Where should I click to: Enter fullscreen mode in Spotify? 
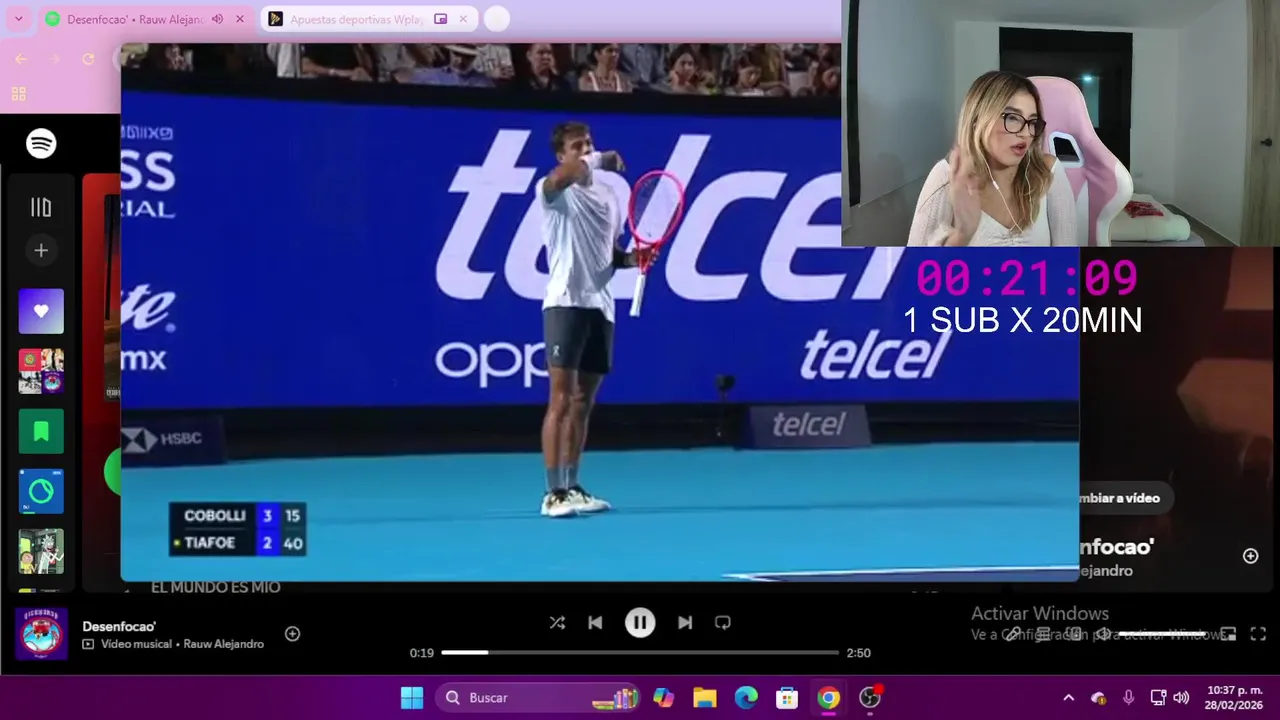(x=1258, y=634)
